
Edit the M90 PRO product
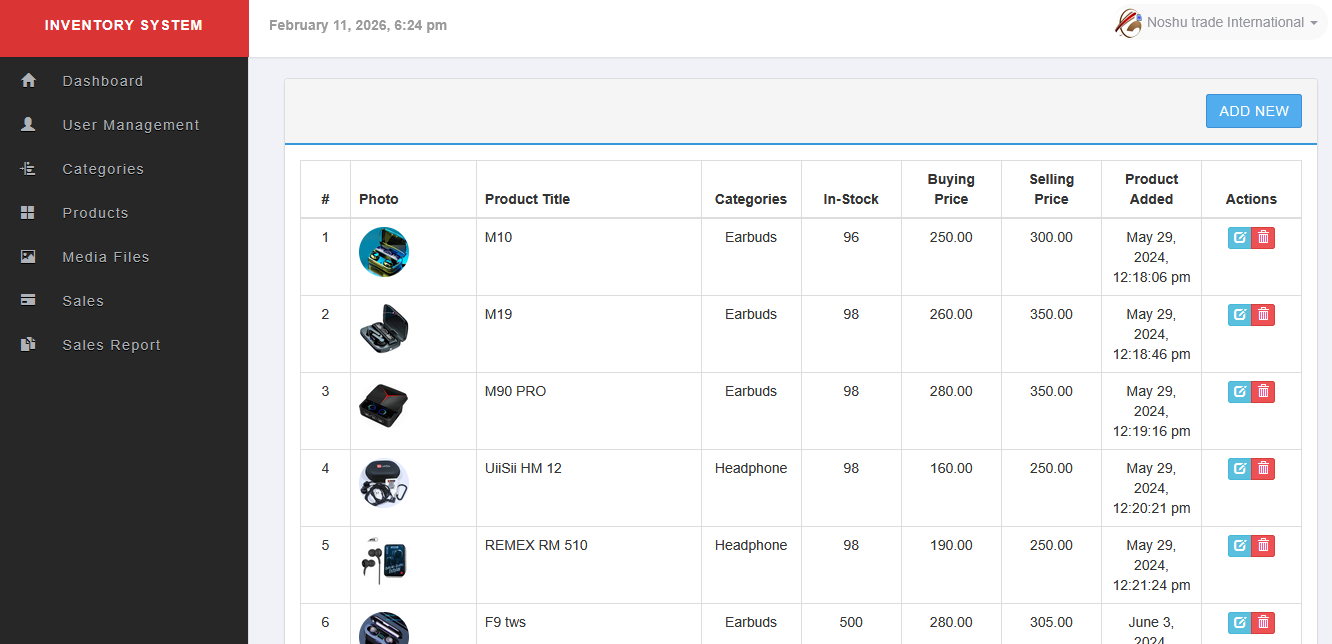[1239, 391]
